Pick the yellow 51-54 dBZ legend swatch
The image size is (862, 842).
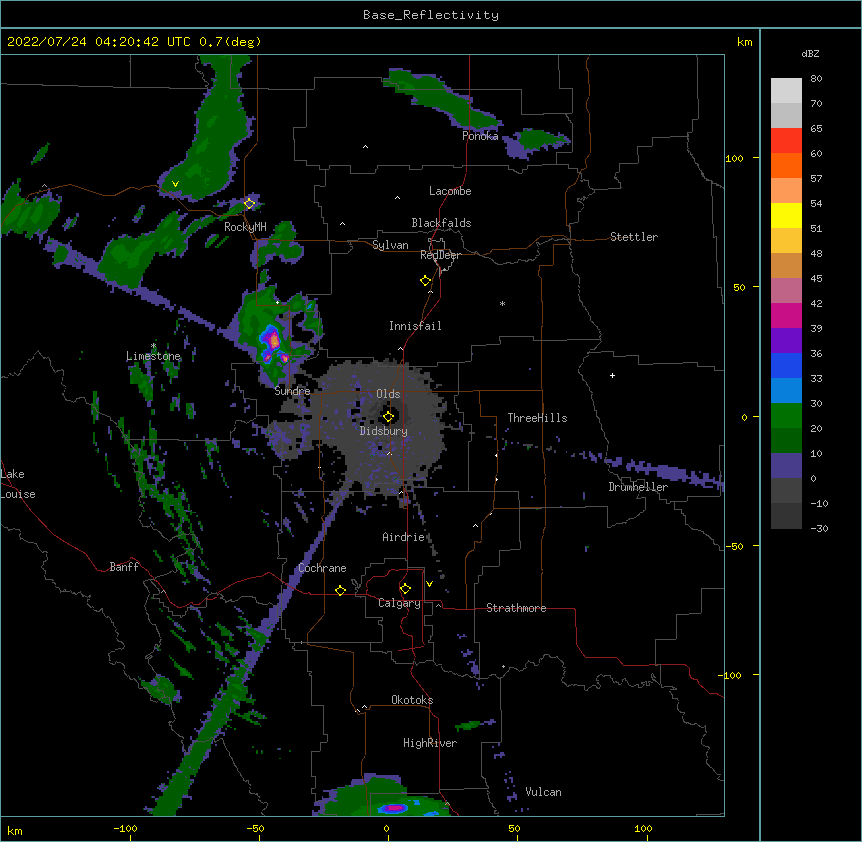786,215
